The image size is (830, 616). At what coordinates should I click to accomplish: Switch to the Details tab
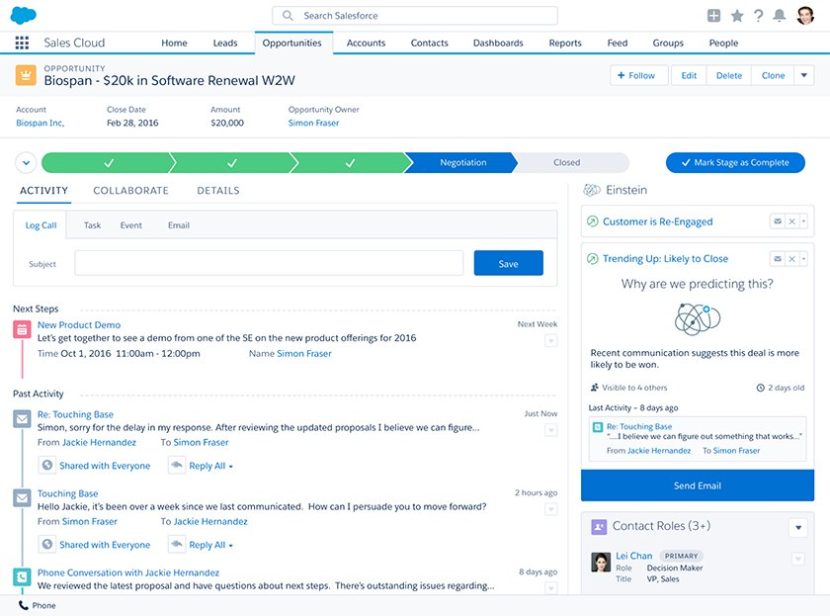(218, 190)
